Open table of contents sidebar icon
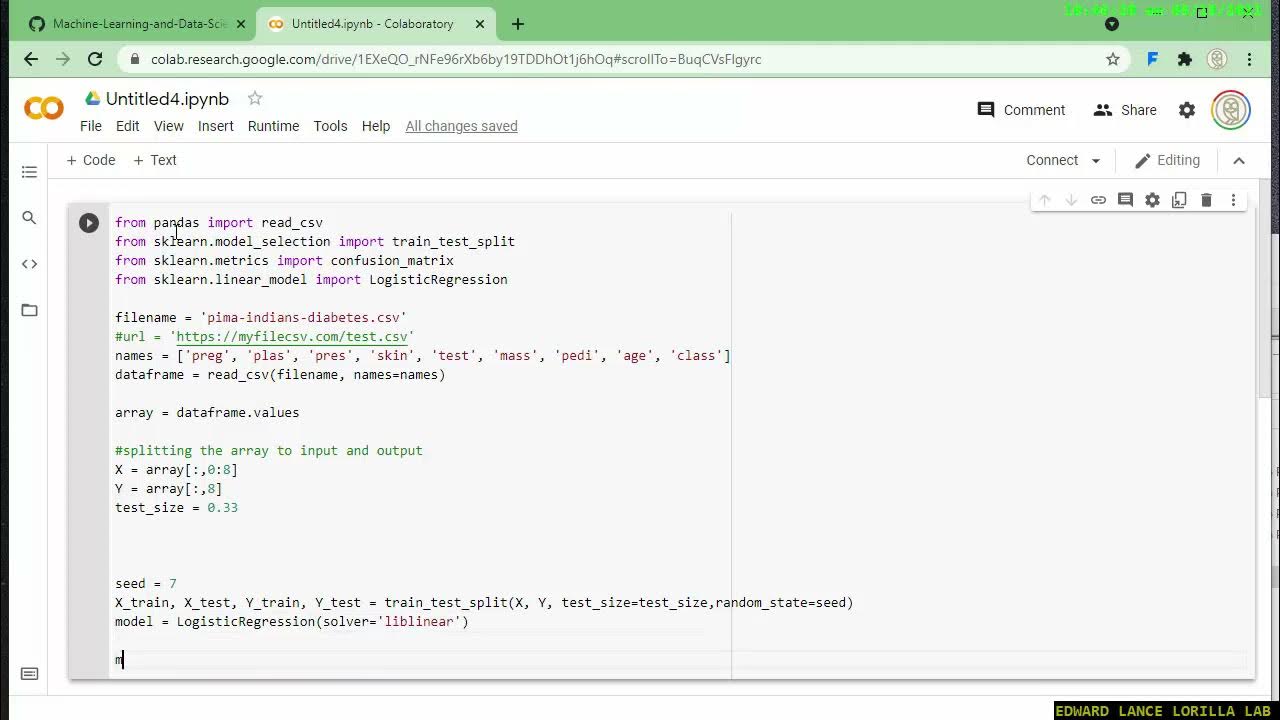1280x720 pixels. 29,172
